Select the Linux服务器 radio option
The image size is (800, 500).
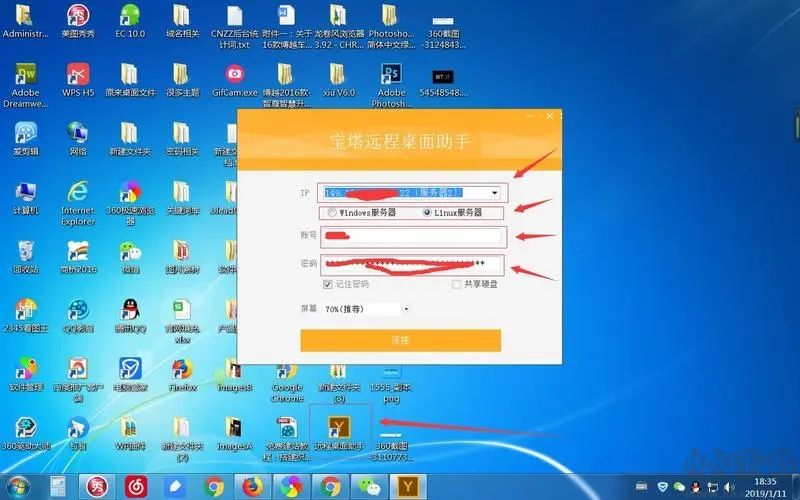pos(428,213)
